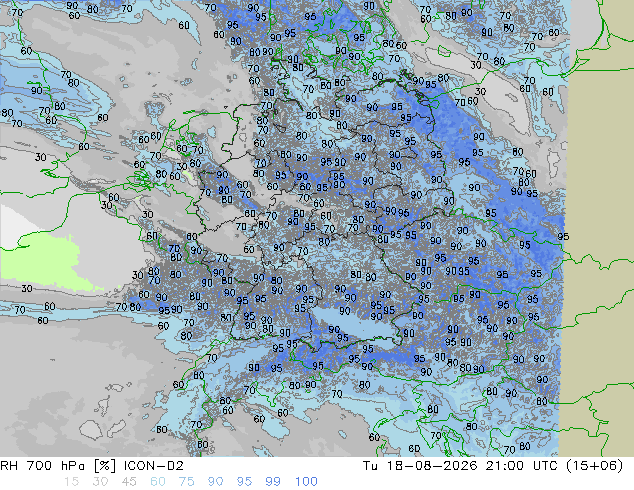
Task: Click legend value '15' below the title
Action: pos(71,482)
